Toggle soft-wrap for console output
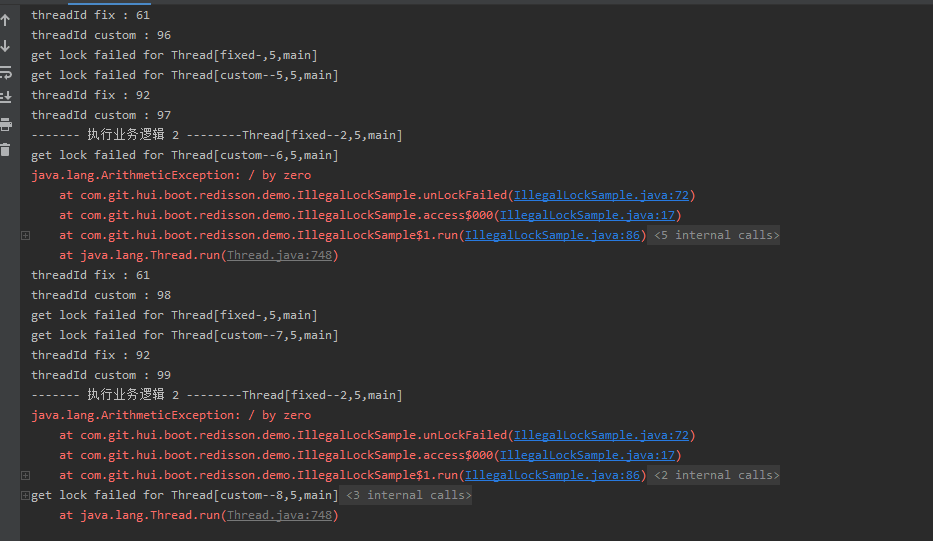933x541 pixels. coord(6,72)
